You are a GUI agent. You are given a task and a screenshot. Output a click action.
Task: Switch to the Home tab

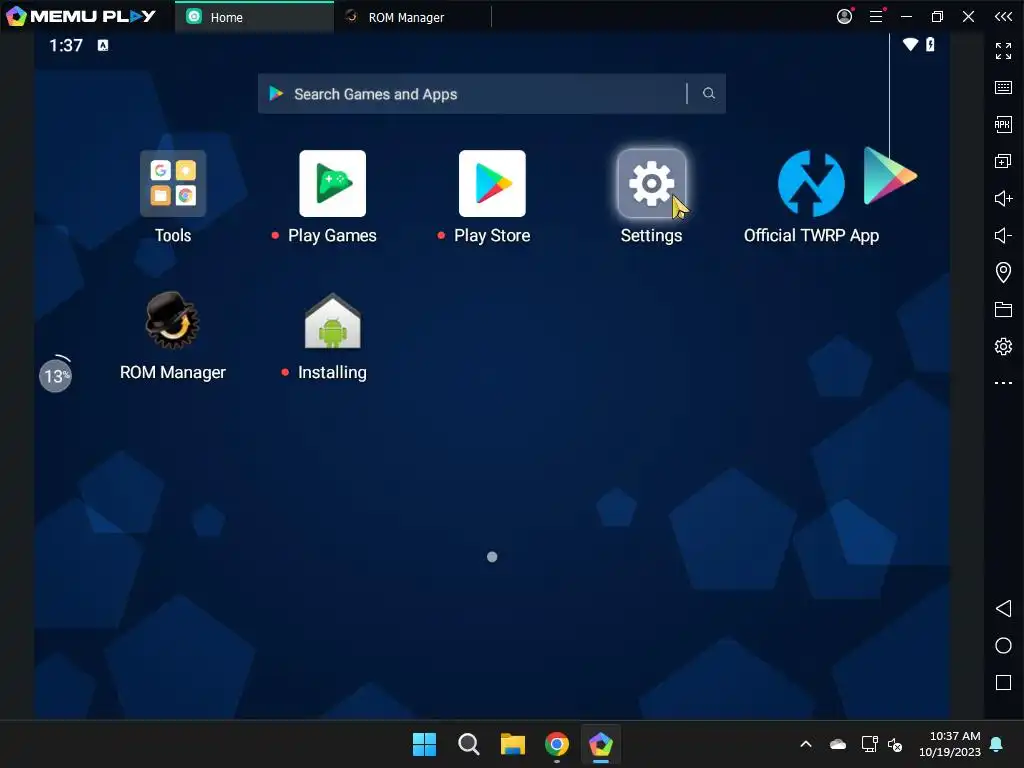click(x=255, y=17)
